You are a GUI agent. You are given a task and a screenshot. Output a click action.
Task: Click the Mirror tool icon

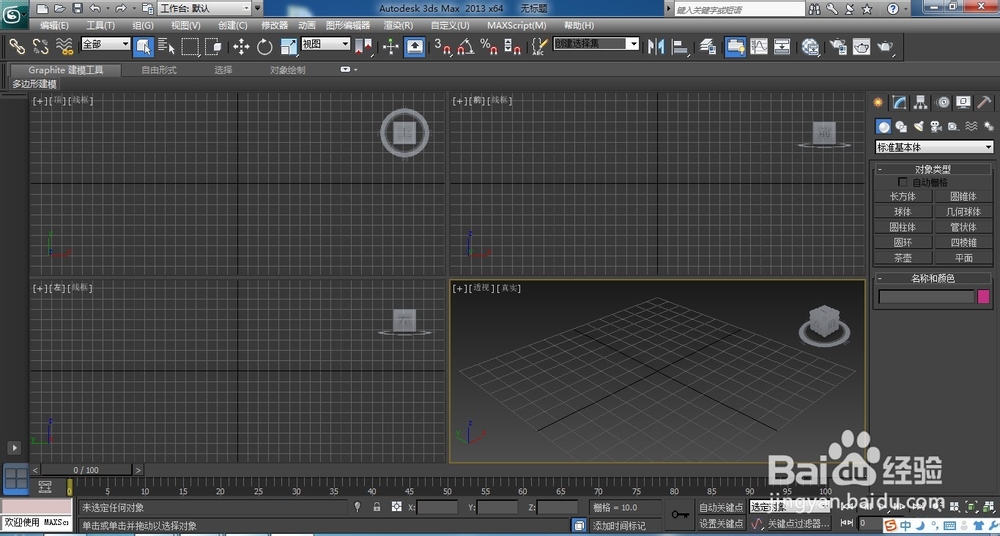(657, 46)
